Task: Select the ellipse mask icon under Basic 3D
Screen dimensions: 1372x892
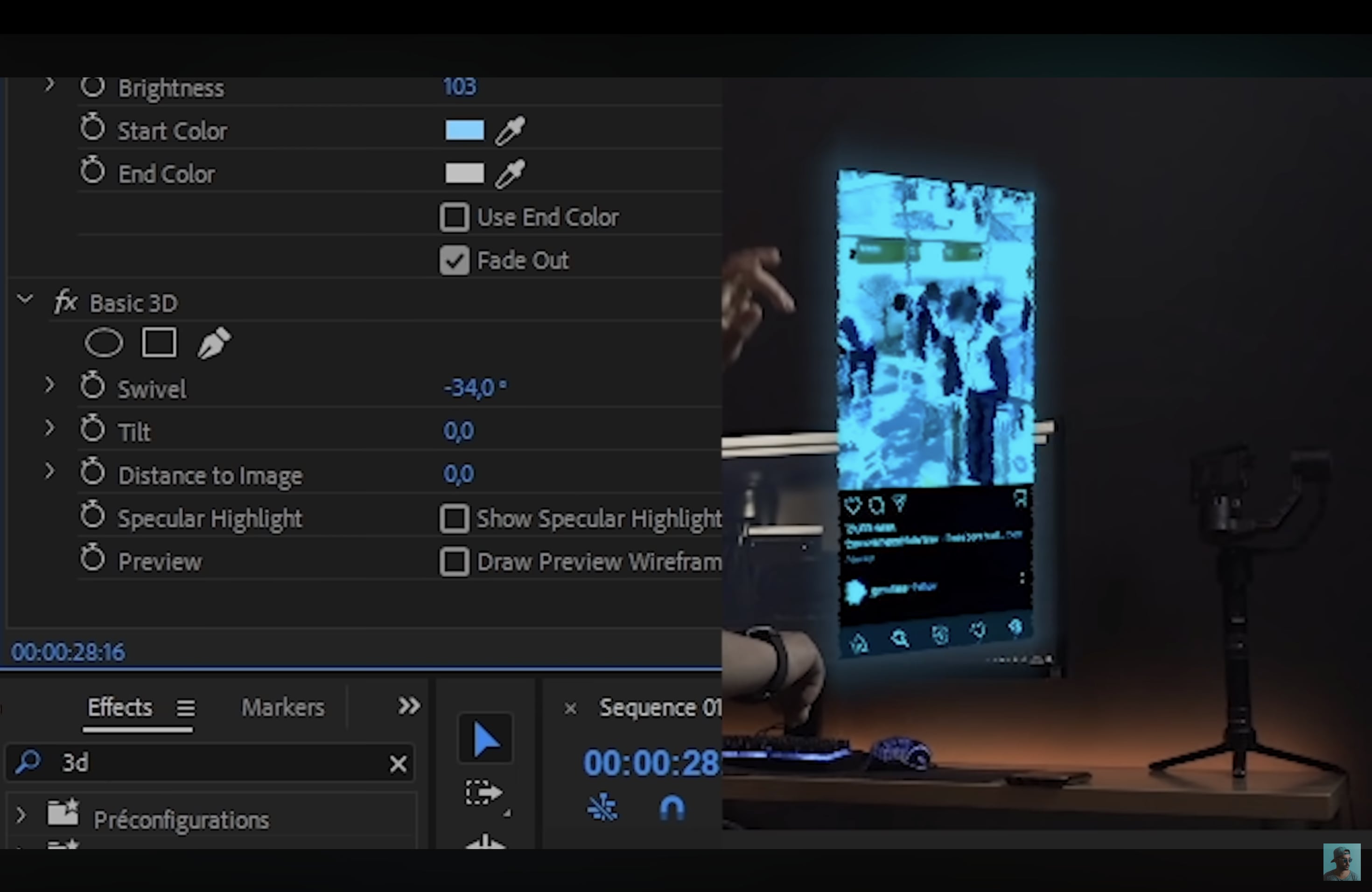Action: (x=105, y=342)
